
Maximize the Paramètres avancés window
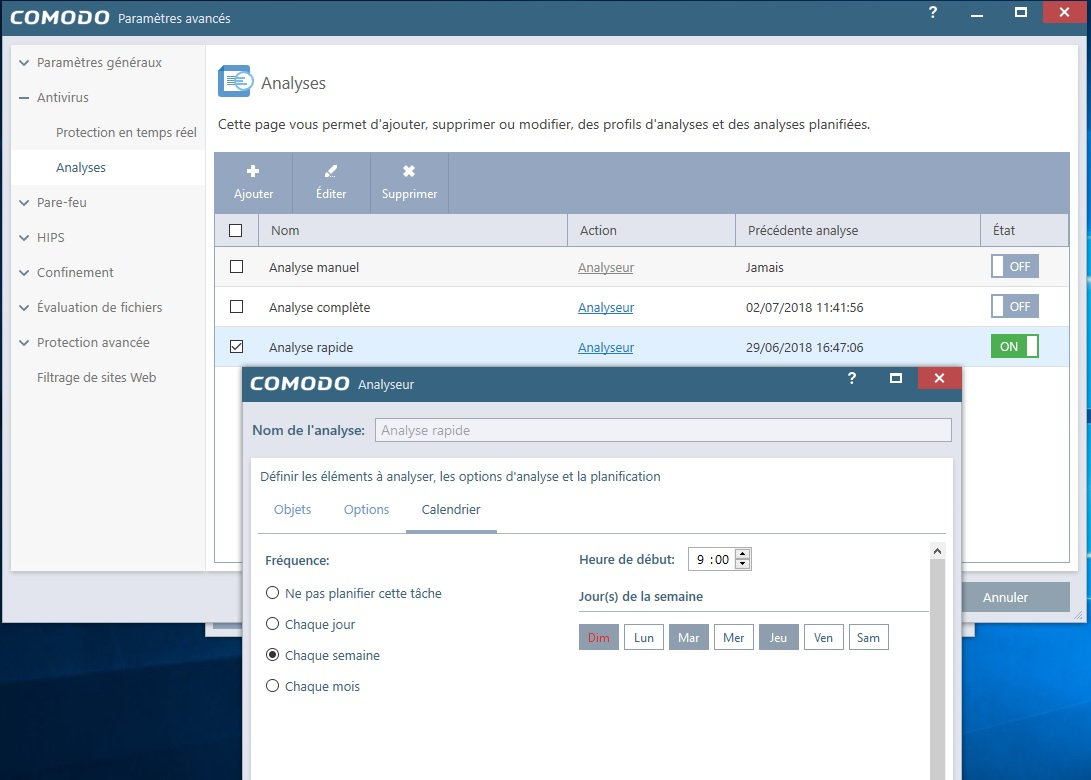1021,12
